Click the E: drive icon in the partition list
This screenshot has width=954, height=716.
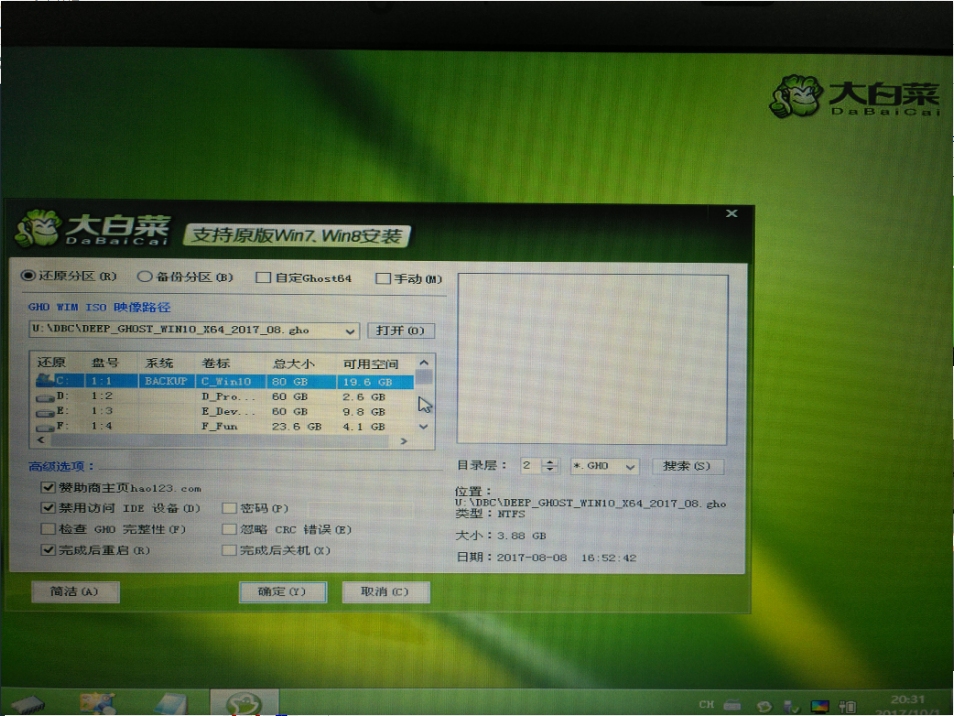(x=45, y=412)
